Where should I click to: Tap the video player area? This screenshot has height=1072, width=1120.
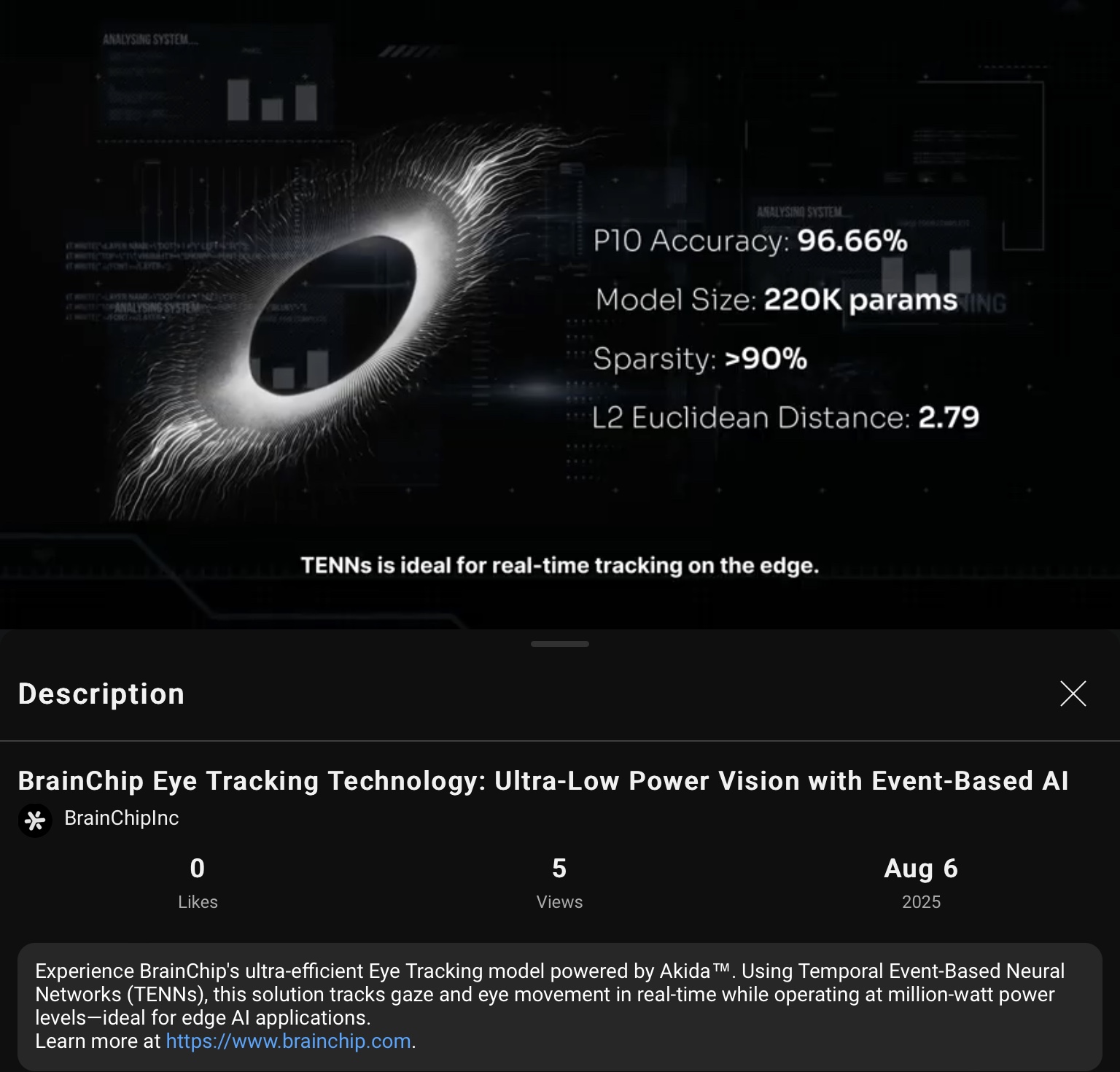[560, 314]
